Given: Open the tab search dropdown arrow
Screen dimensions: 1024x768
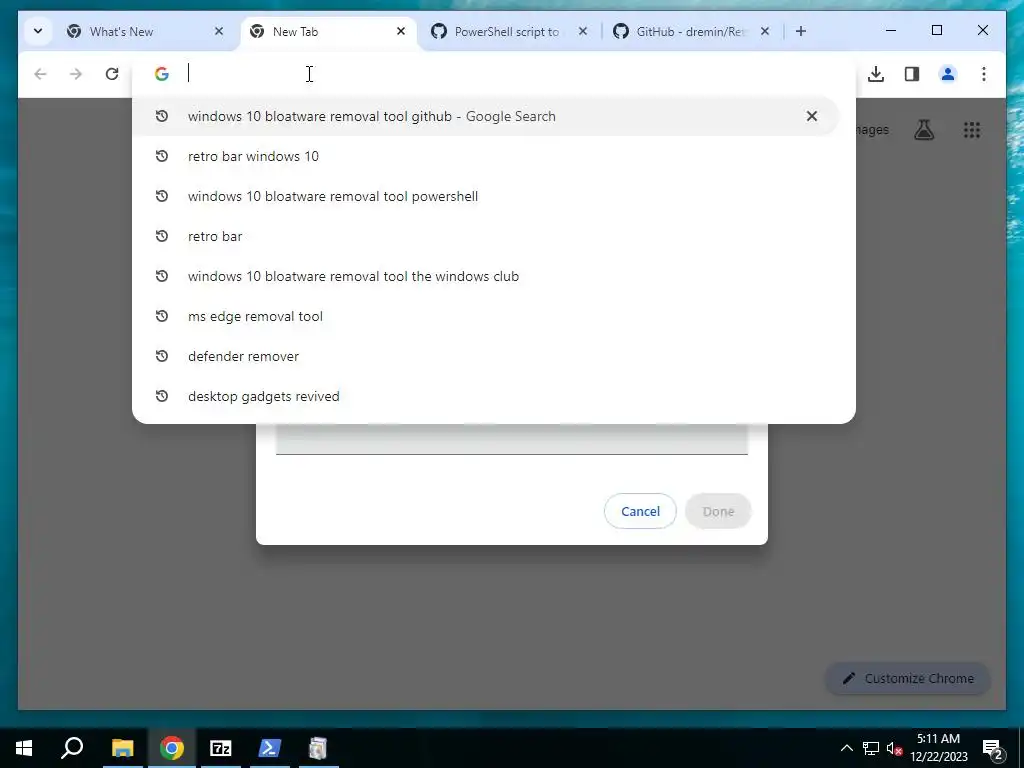Looking at the screenshot, I should 38,31.
